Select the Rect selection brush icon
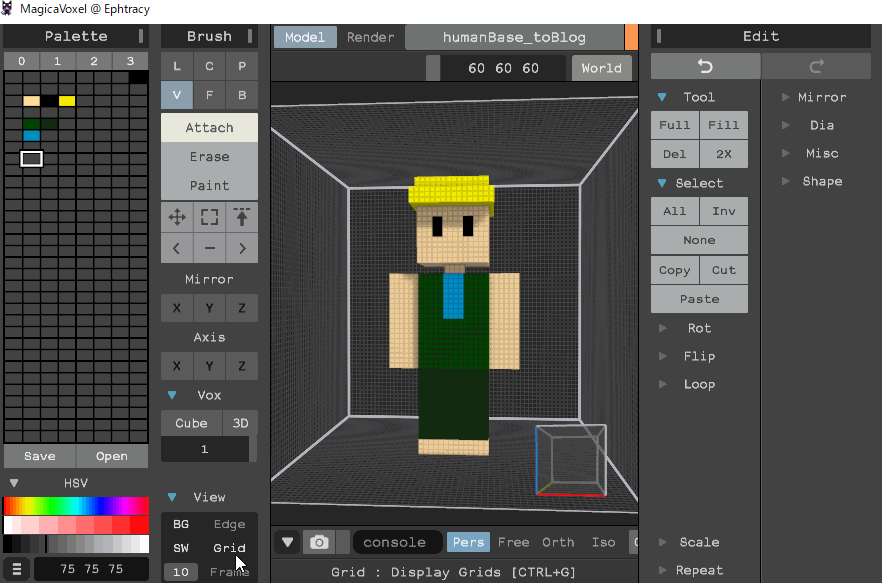The width and height of the screenshot is (882, 583). 209,217
